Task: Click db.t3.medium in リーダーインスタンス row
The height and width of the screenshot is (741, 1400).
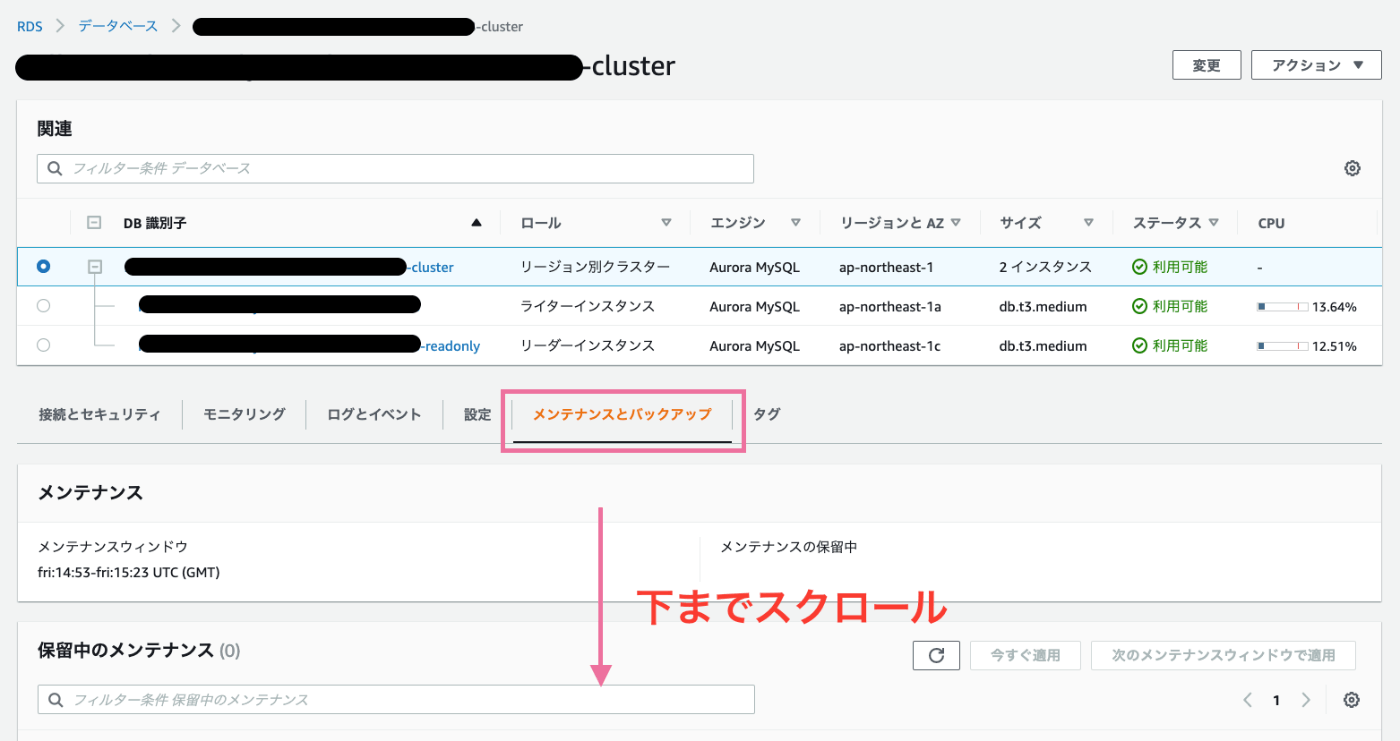Action: click(1043, 345)
